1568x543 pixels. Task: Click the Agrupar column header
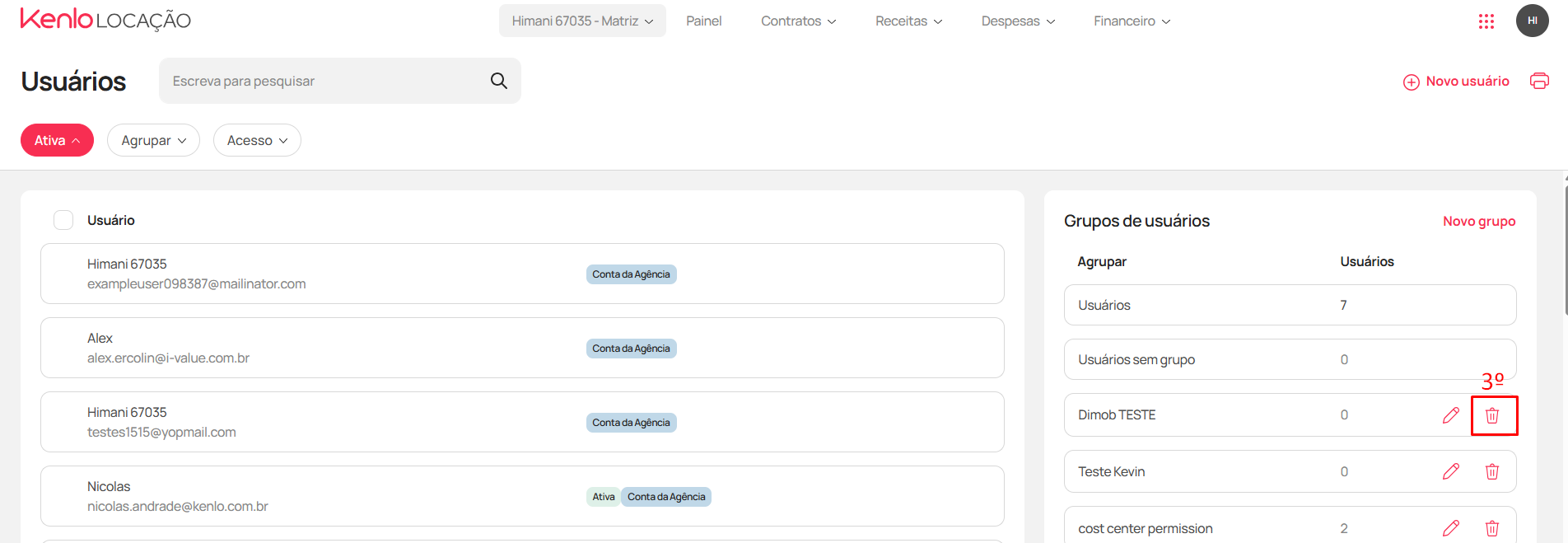(x=1102, y=261)
